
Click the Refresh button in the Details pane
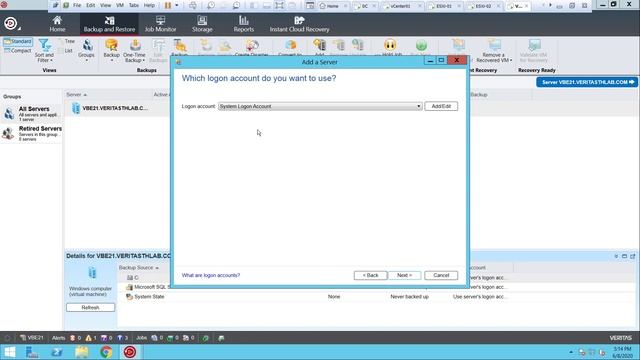(90, 307)
